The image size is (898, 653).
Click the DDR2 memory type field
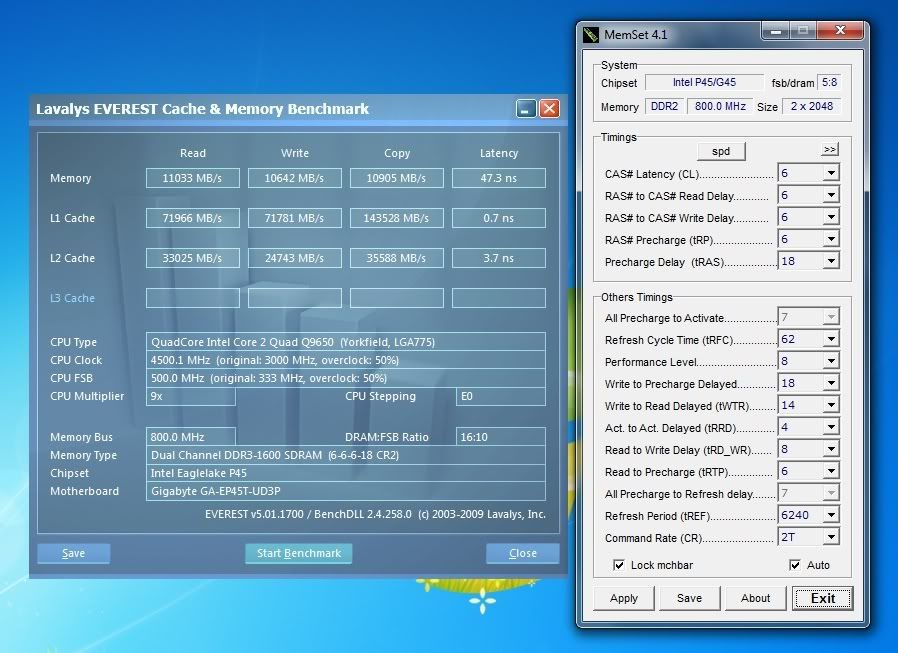click(664, 107)
